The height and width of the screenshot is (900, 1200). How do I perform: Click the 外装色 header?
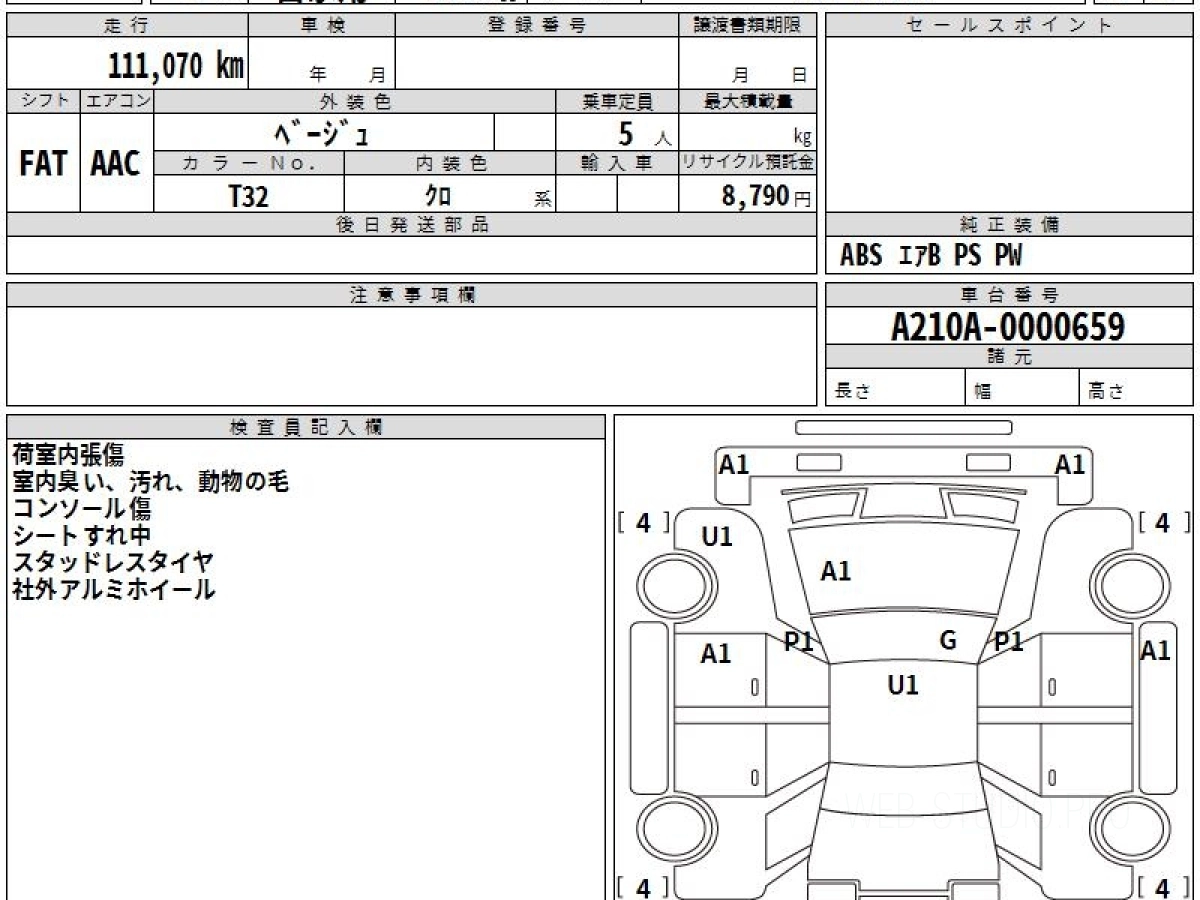click(355, 101)
